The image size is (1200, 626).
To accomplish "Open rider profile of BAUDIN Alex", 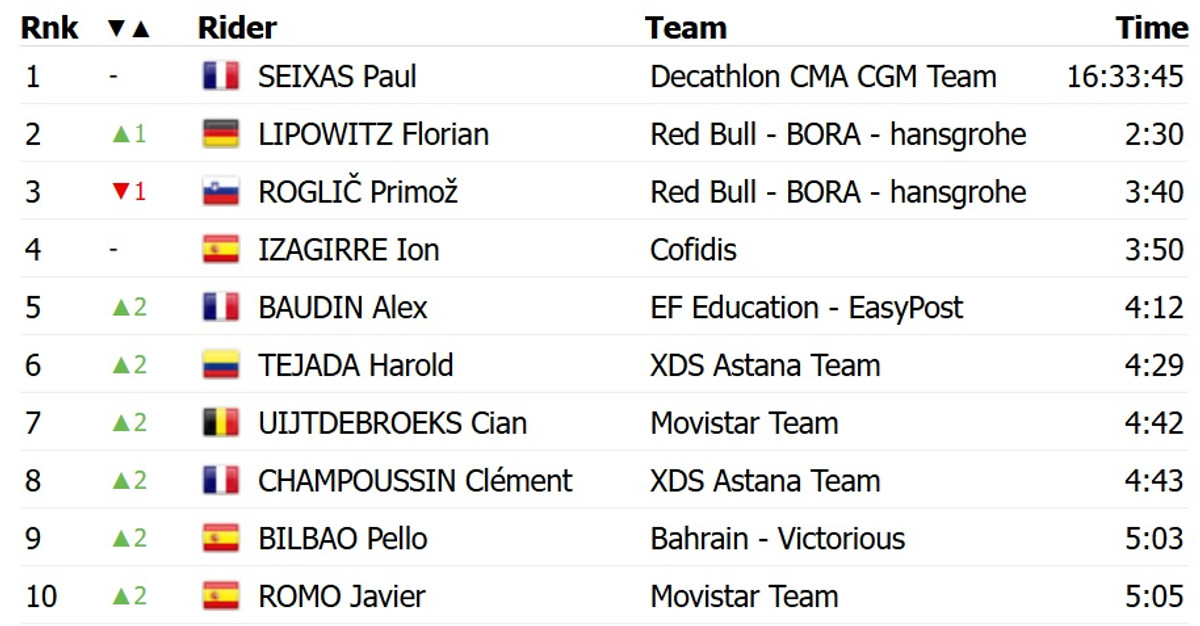I will pos(342,307).
